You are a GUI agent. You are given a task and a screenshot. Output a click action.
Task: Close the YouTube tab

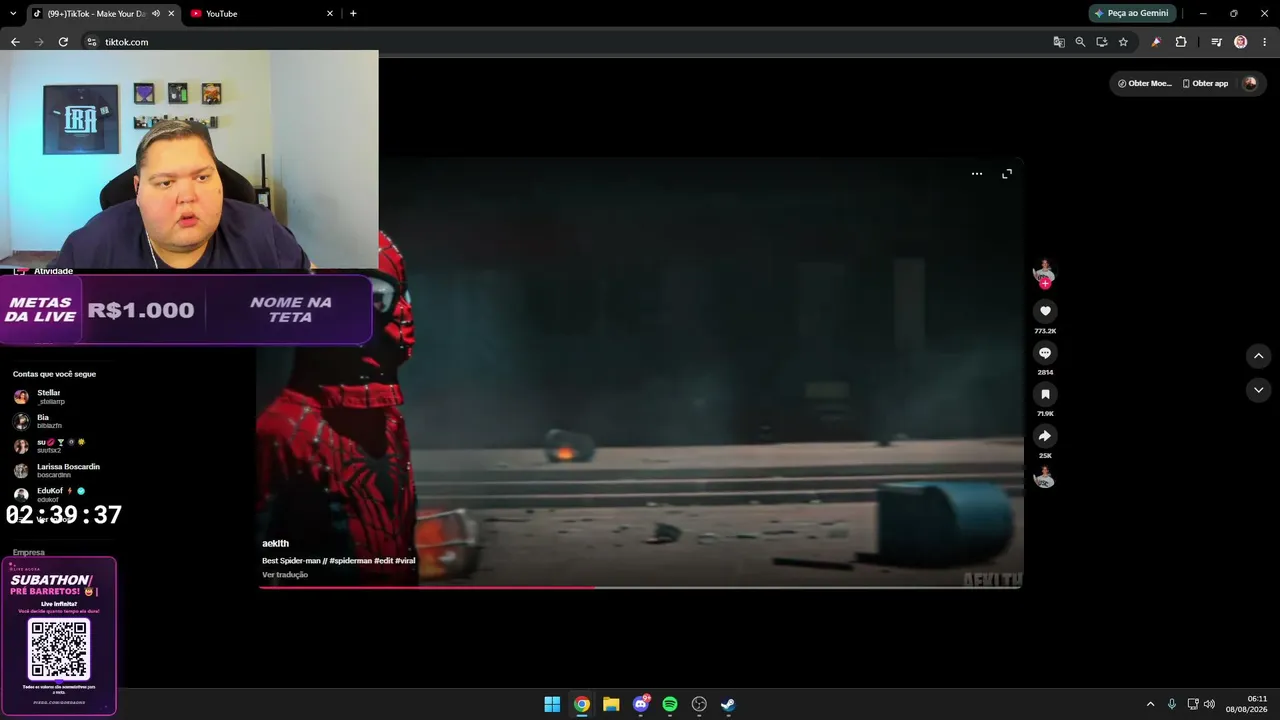(x=329, y=14)
